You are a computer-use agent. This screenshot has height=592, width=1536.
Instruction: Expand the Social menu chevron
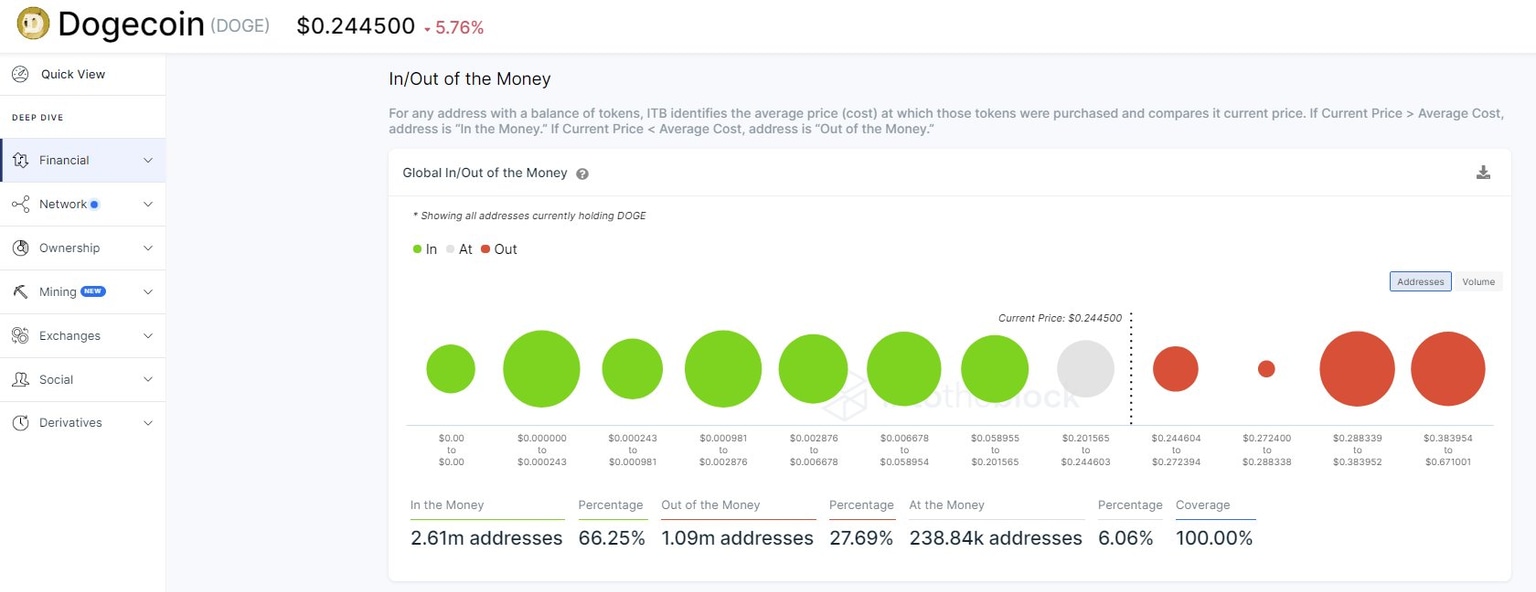[148, 380]
